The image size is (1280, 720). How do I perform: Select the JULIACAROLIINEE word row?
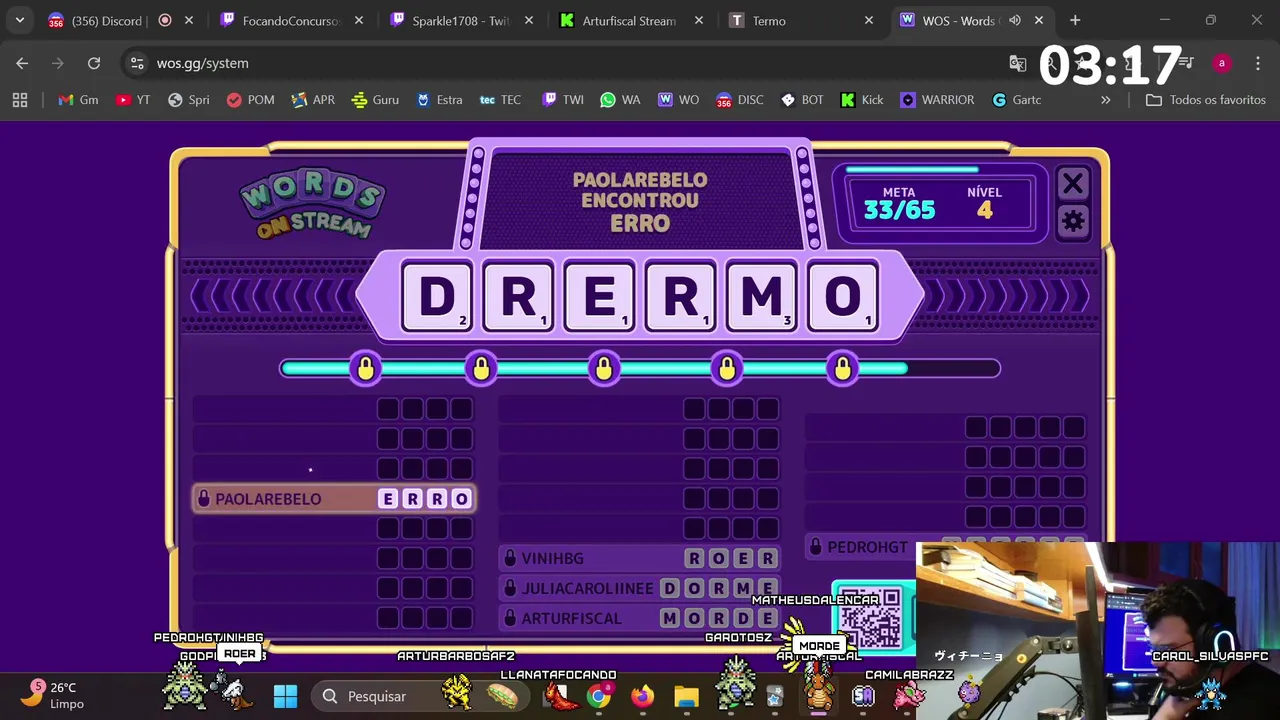click(640, 588)
